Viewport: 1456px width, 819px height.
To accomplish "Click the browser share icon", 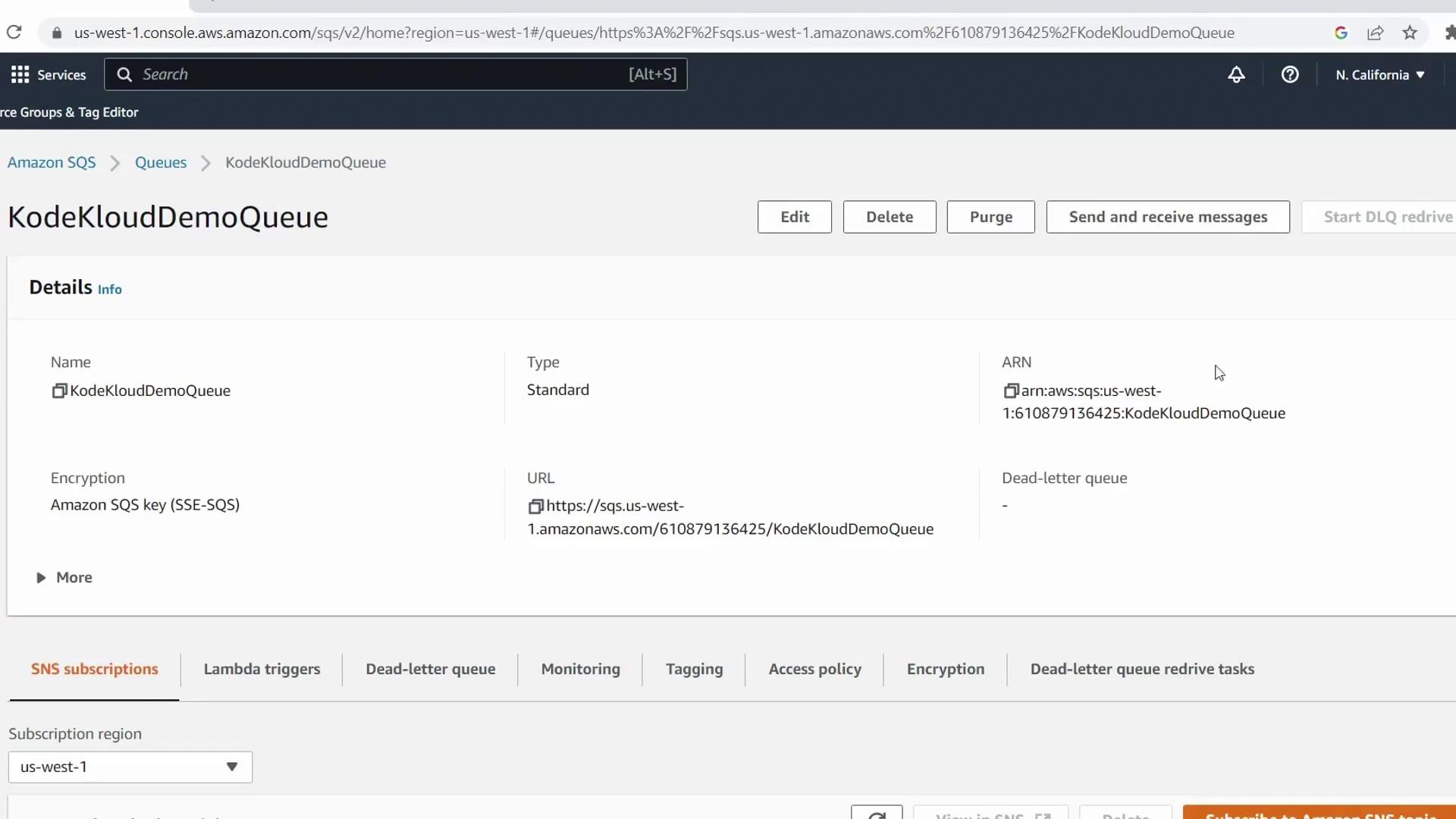I will (x=1375, y=33).
